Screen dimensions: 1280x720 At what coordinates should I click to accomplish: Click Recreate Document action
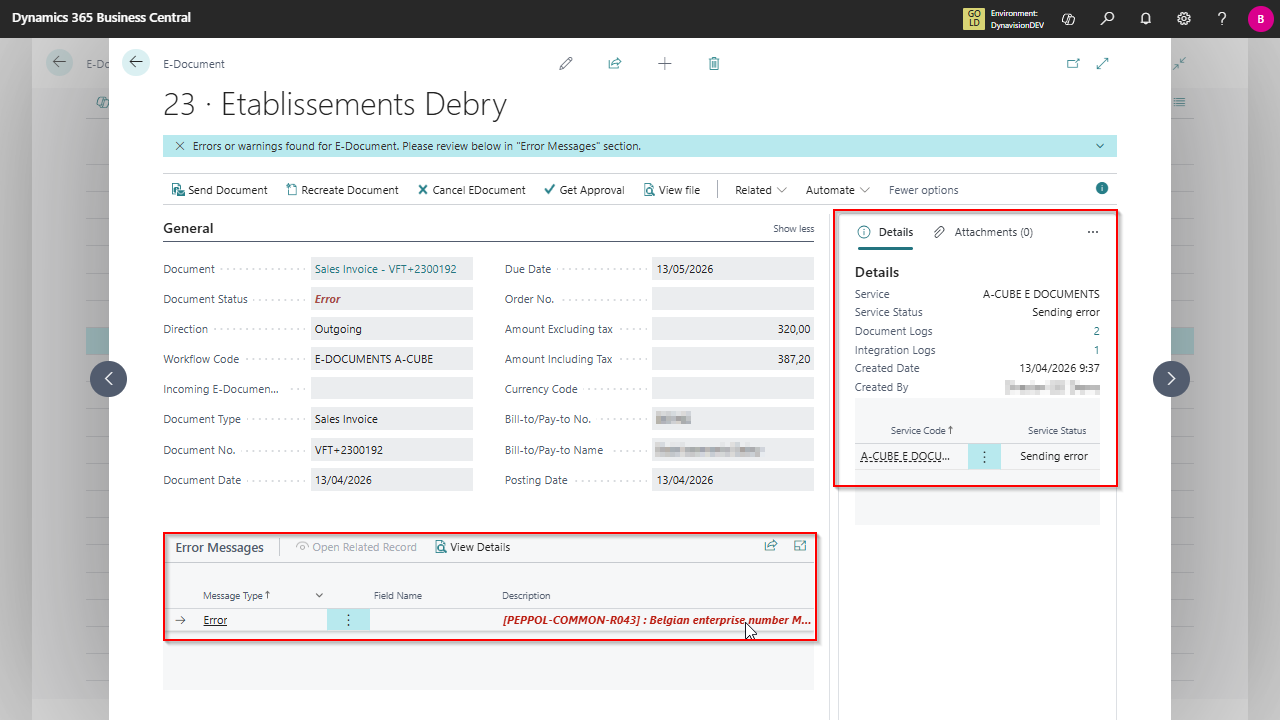point(342,190)
